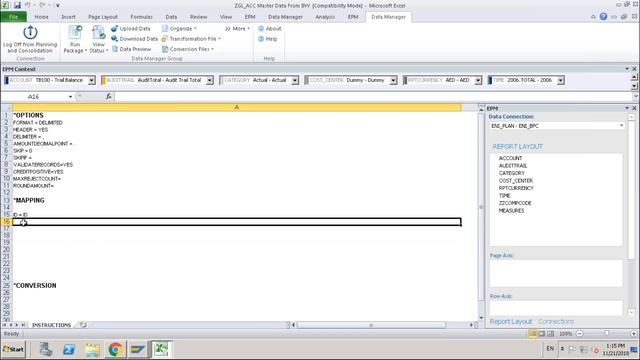Open Chrome from the taskbar
Screen dimensions: 640x360
(115, 349)
